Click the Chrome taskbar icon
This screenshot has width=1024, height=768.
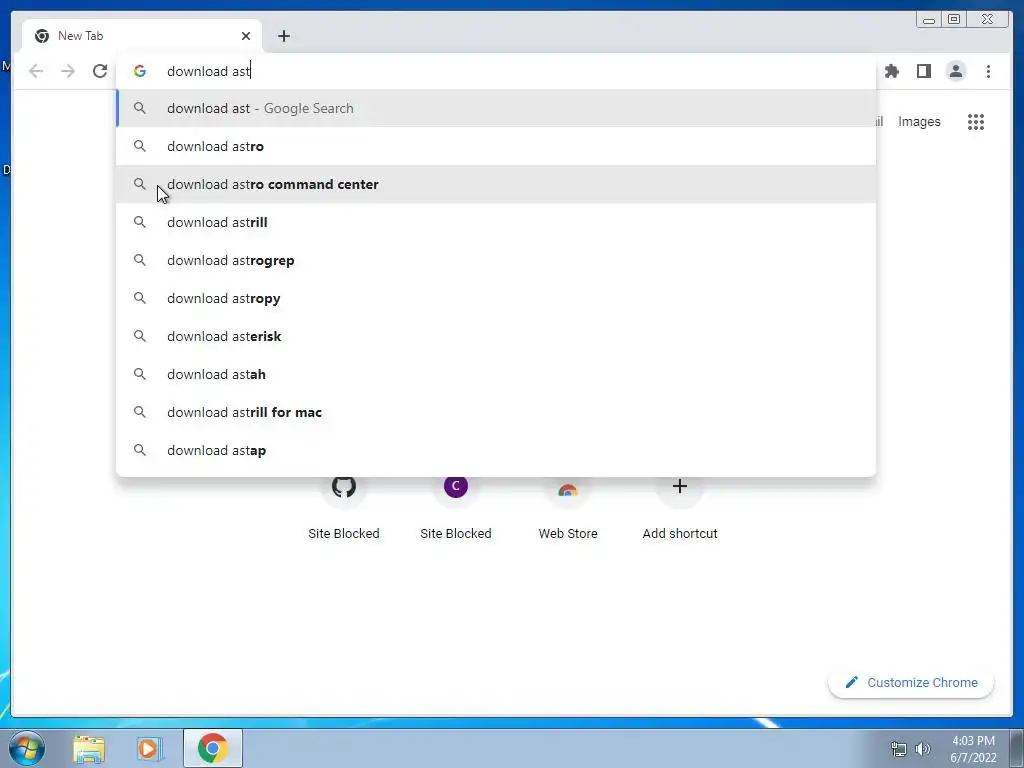pos(212,748)
